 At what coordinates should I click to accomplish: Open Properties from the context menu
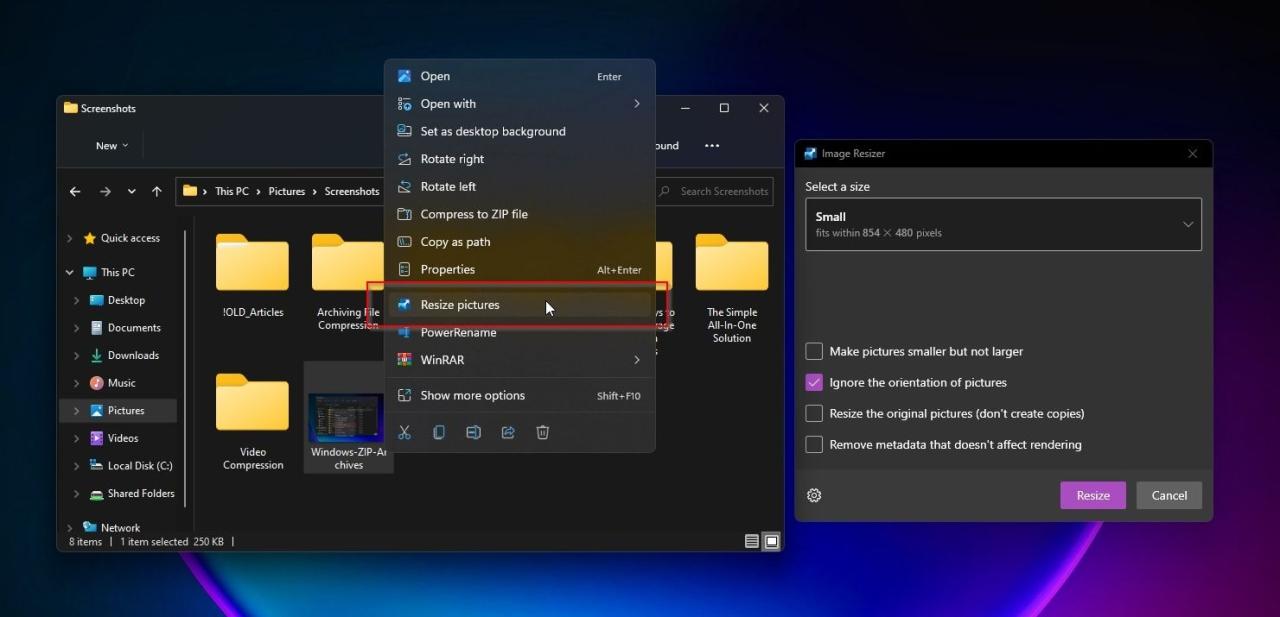520,269
